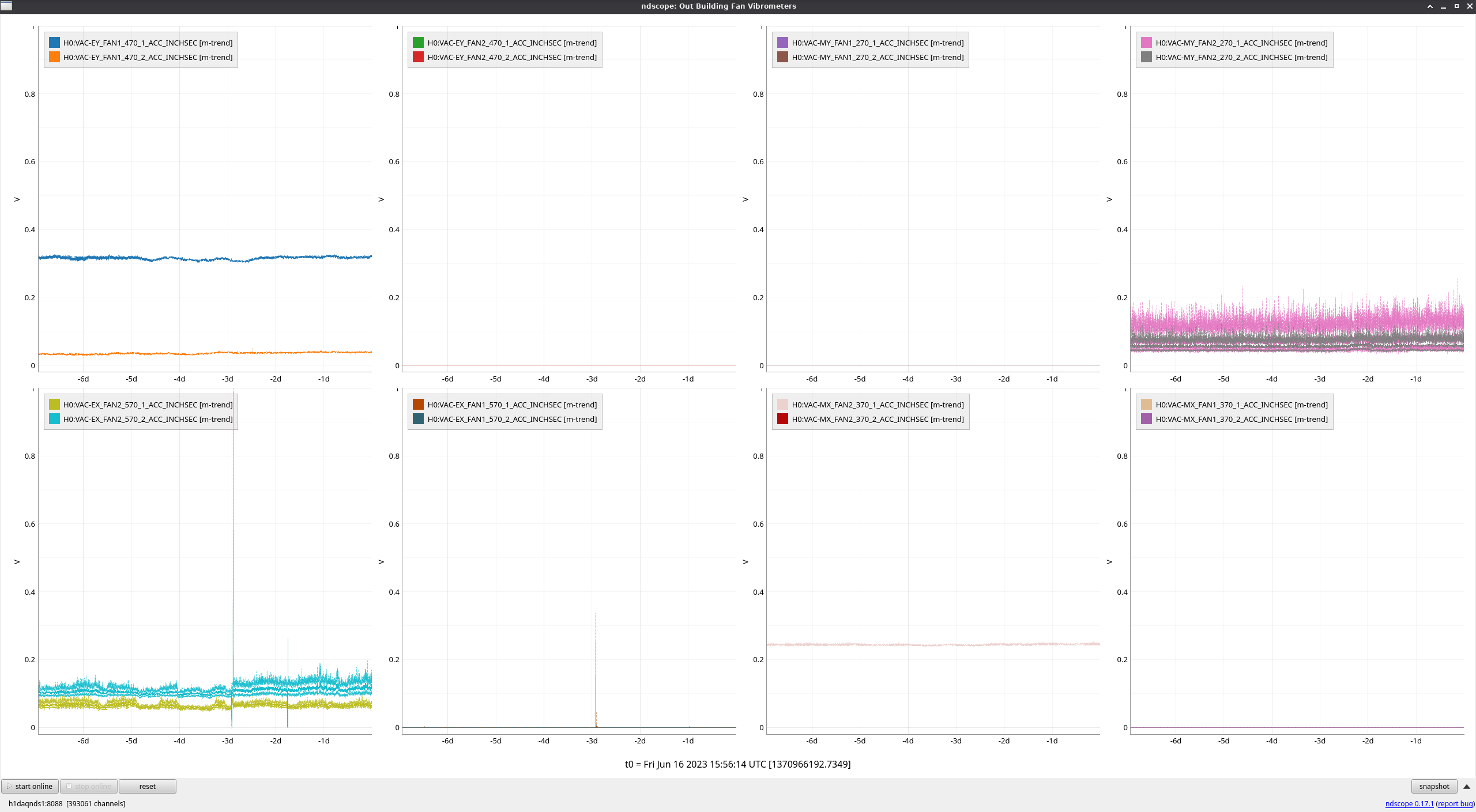Image resolution: width=1476 pixels, height=812 pixels.
Task: Click the pink MY_FAN2_270_1 legend swatch
Action: coord(1146,43)
